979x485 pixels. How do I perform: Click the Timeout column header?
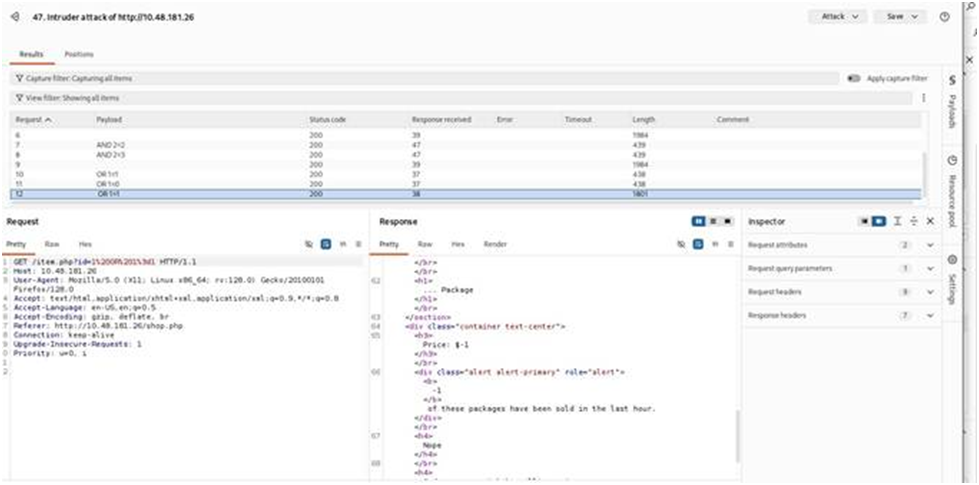578,119
